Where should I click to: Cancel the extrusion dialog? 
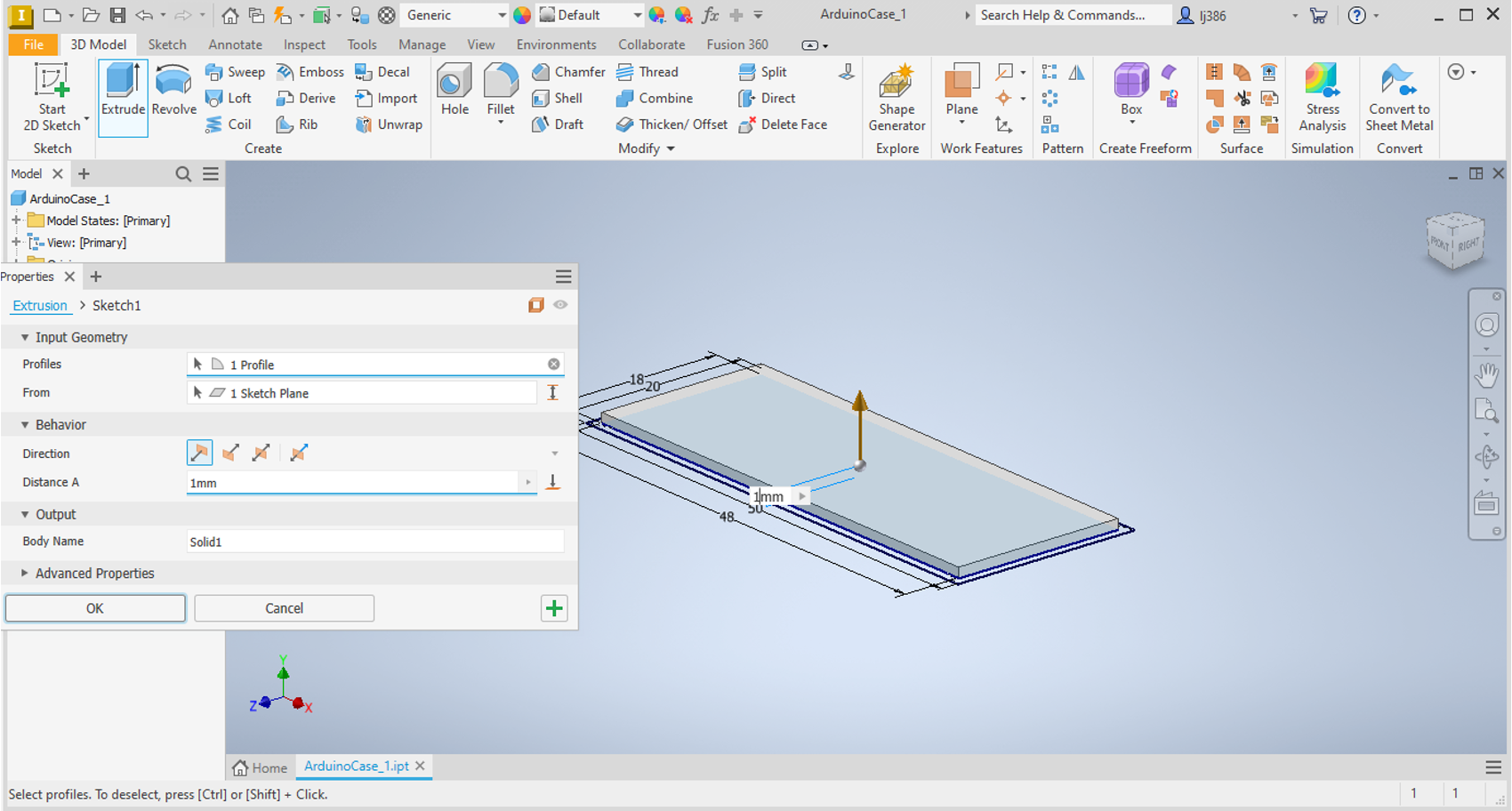(x=284, y=608)
